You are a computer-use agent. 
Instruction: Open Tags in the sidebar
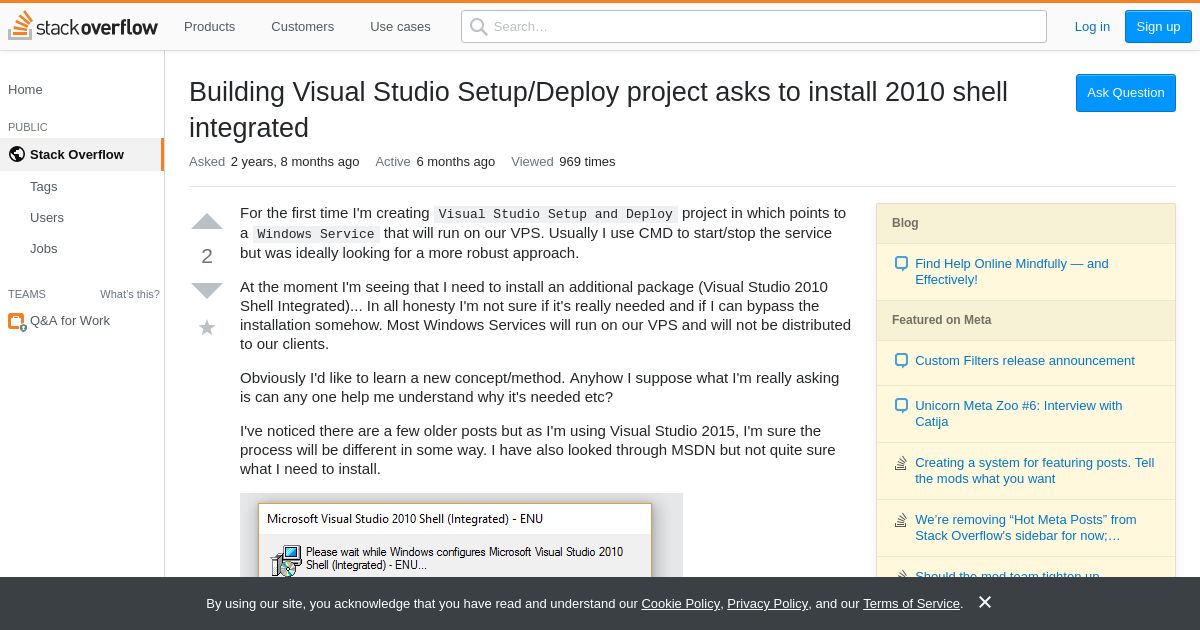44,187
